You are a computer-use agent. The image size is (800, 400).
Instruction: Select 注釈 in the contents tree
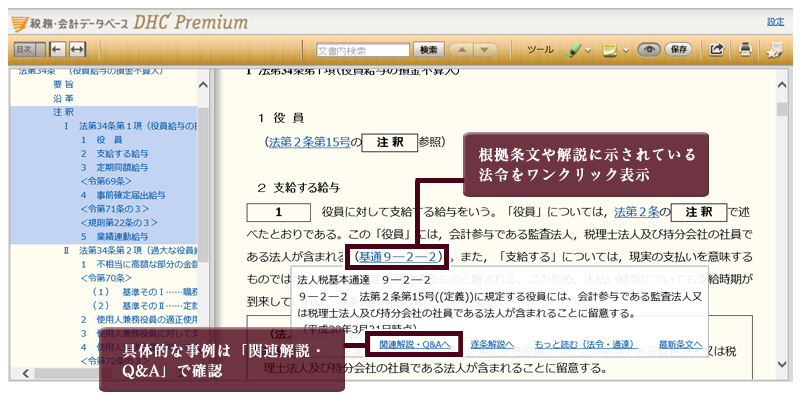click(63, 112)
